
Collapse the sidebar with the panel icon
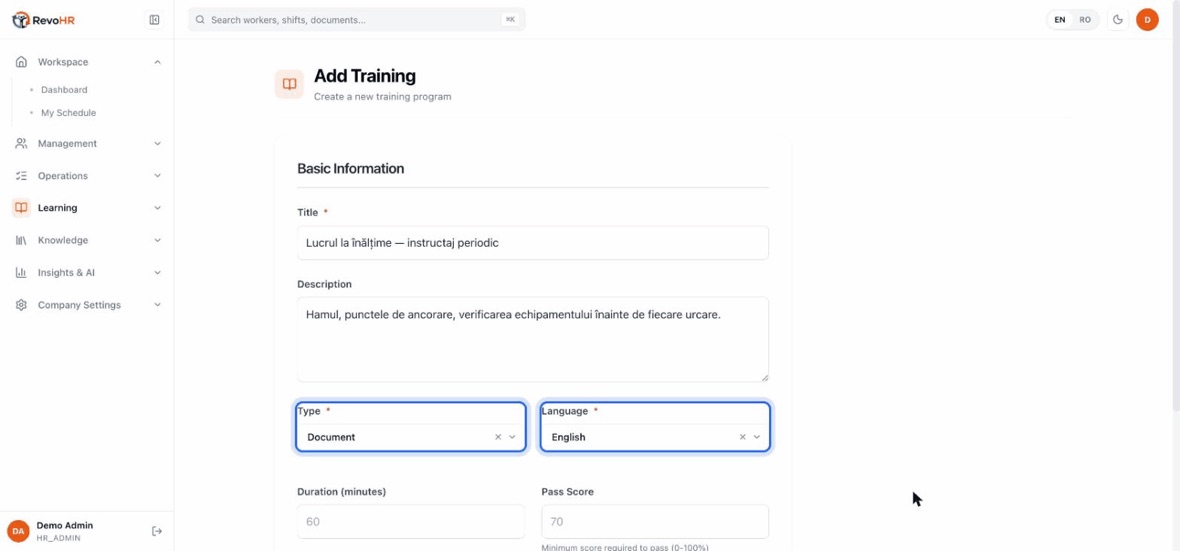pos(154,20)
